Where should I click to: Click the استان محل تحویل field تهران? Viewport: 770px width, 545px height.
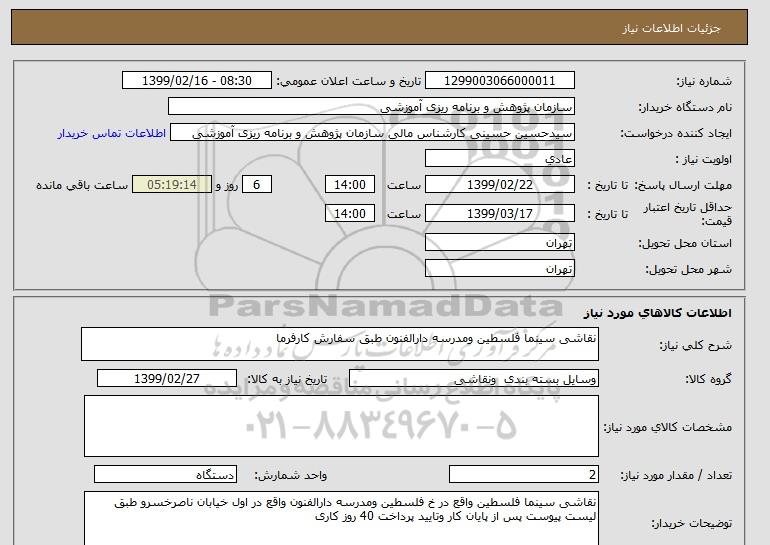click(499, 243)
